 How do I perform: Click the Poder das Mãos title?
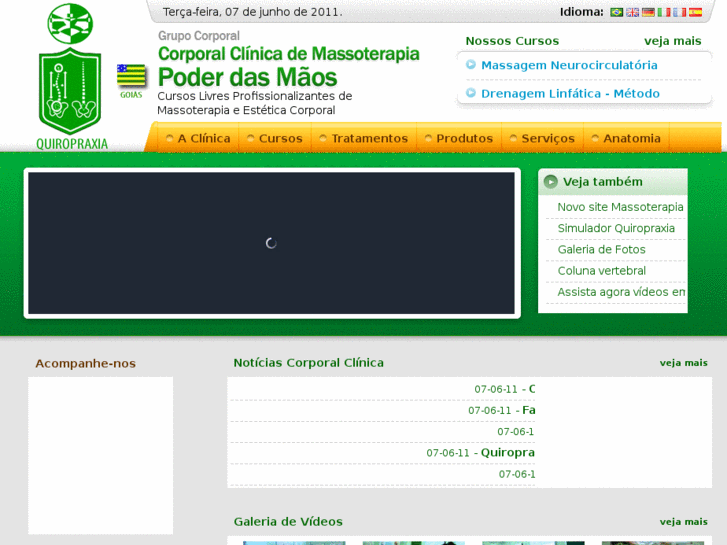tap(247, 77)
